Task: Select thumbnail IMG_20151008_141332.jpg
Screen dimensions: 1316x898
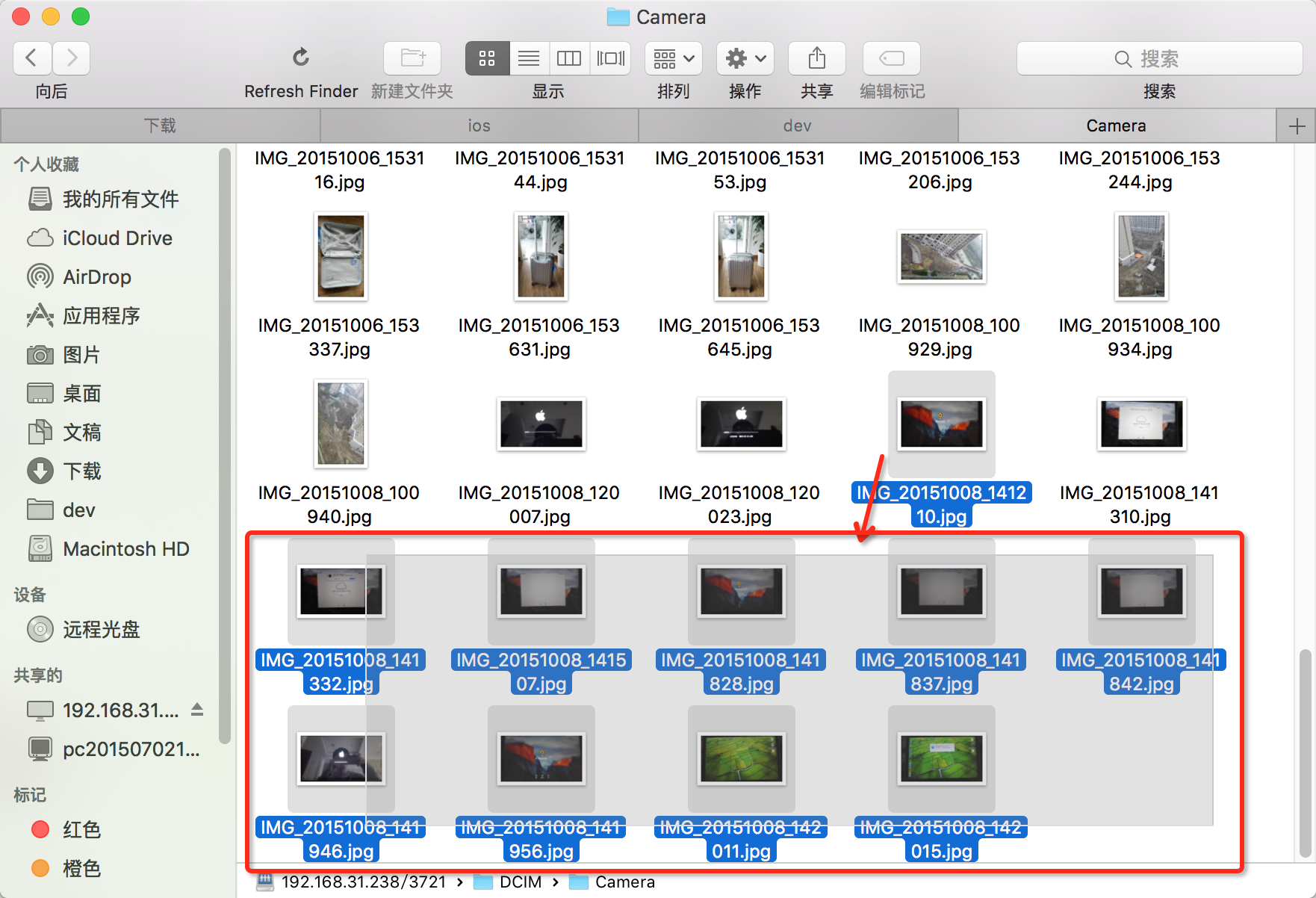Action: 341,591
